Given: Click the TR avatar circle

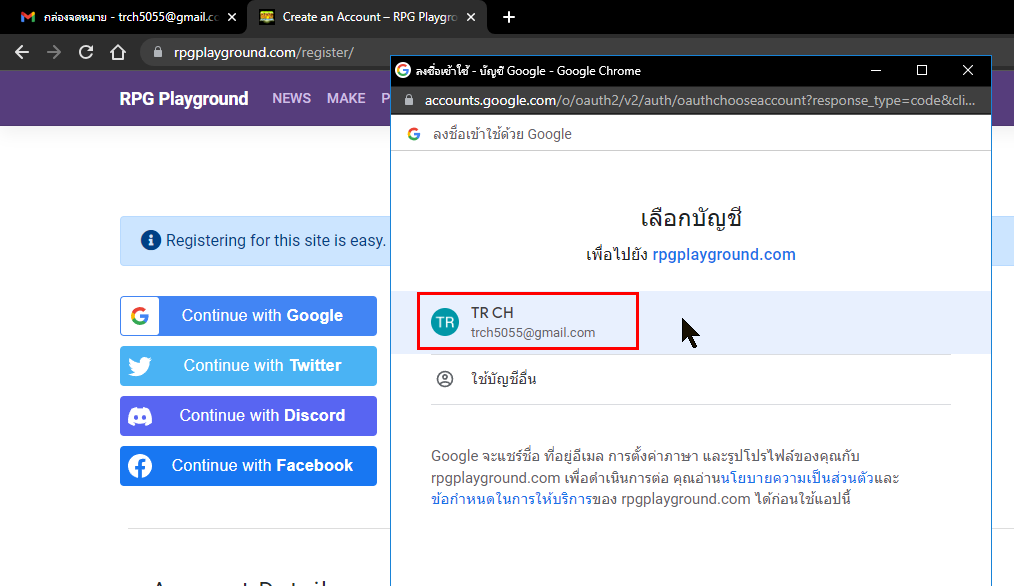Looking at the screenshot, I should tap(445, 322).
